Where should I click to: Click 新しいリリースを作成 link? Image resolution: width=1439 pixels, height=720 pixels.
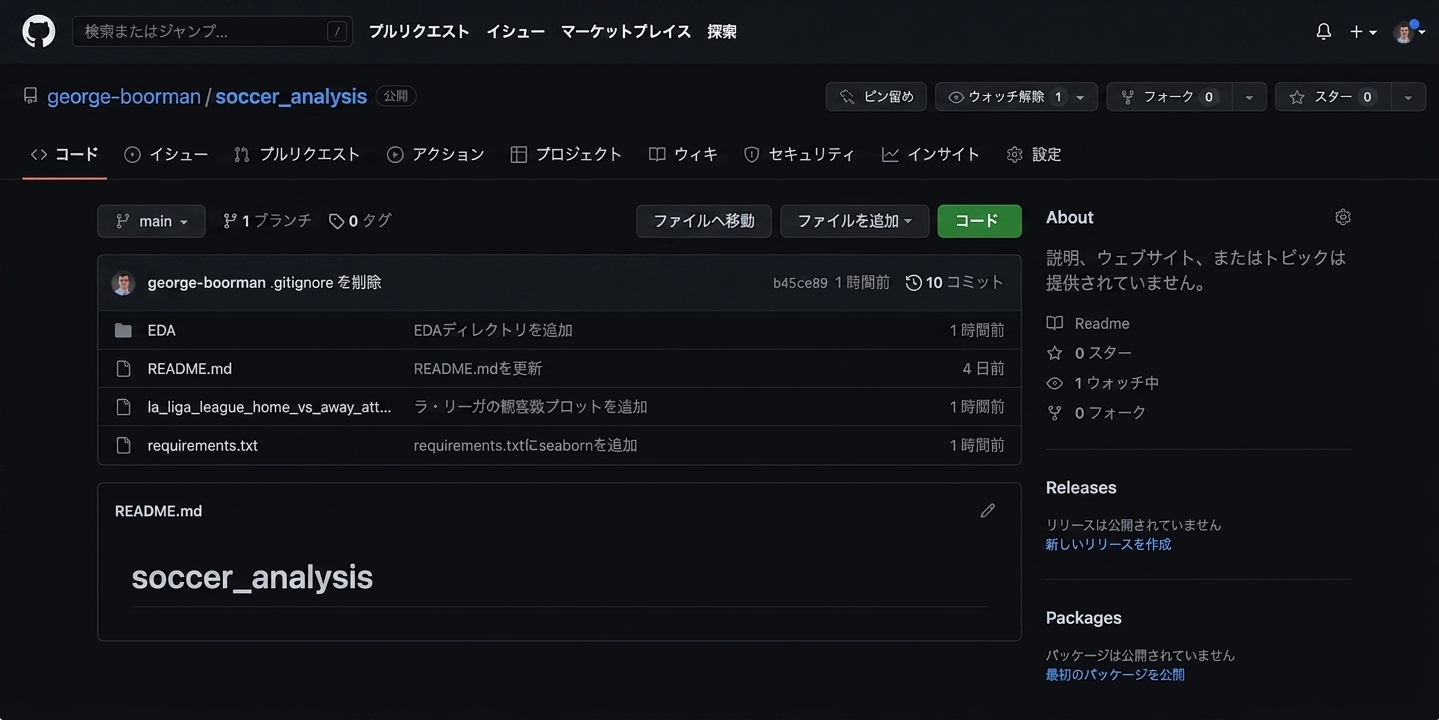pyautogui.click(x=1108, y=545)
